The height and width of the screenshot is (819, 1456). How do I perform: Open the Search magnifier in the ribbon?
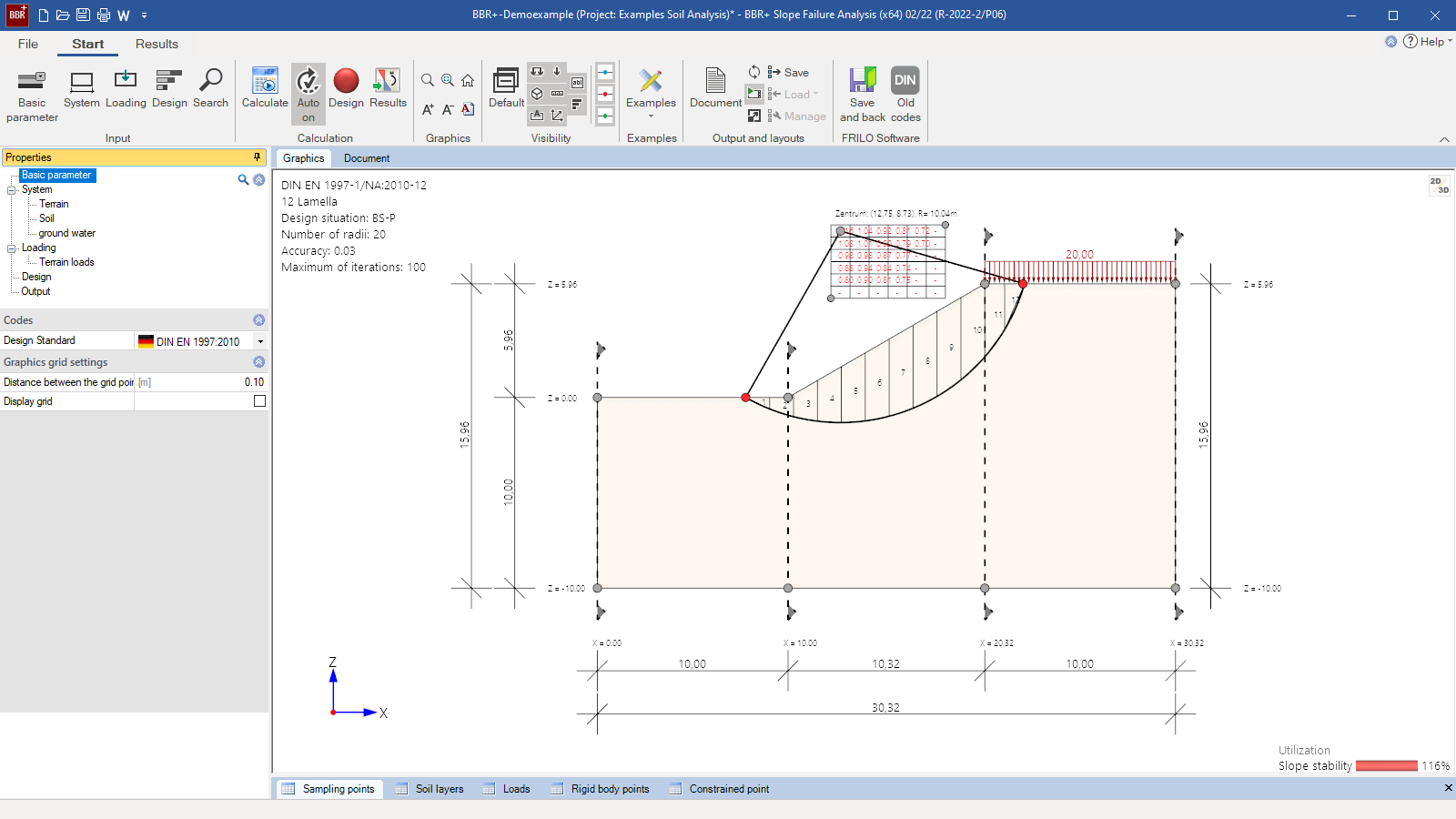click(210, 89)
